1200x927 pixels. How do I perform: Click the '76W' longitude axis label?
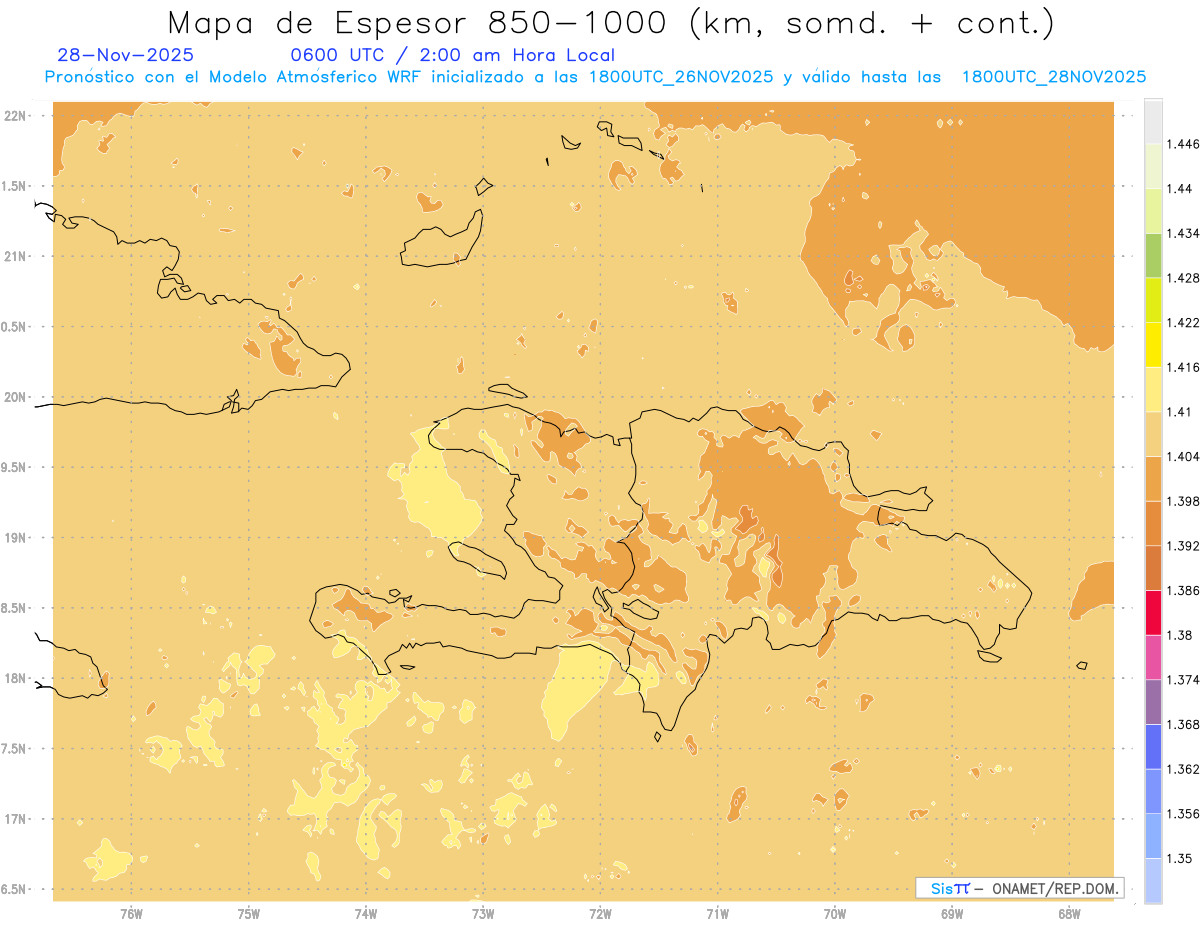click(131, 913)
